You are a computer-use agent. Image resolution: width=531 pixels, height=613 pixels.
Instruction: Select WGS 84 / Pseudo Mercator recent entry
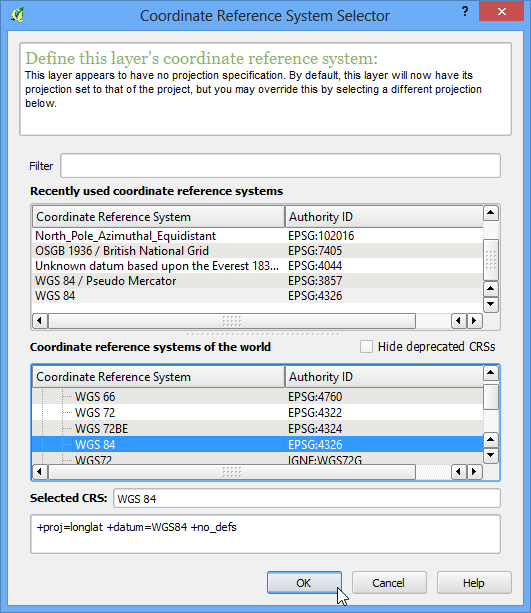click(257, 281)
